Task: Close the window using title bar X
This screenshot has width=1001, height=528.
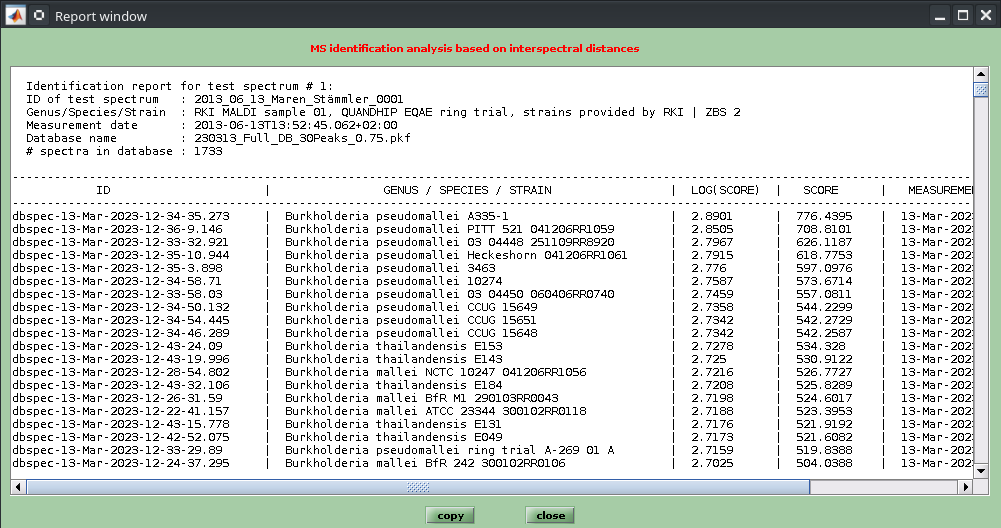Action: coord(984,16)
